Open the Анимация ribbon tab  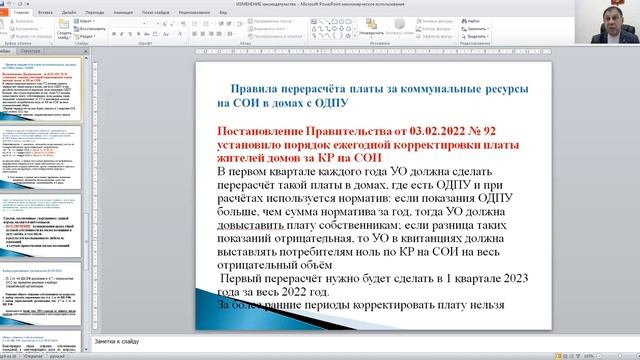(x=123, y=13)
